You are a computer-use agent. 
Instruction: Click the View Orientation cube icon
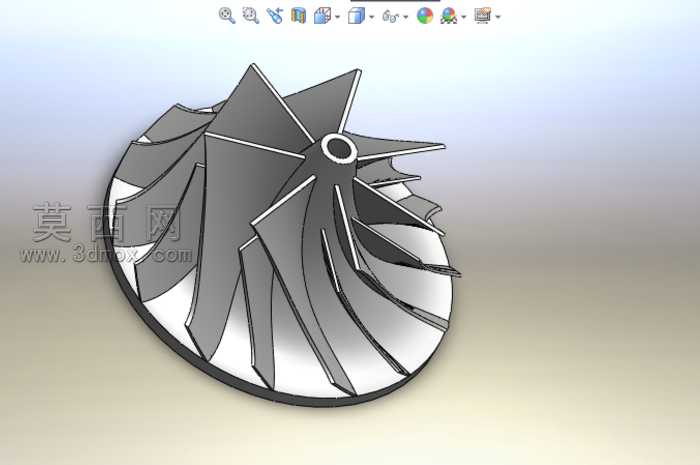coord(322,16)
